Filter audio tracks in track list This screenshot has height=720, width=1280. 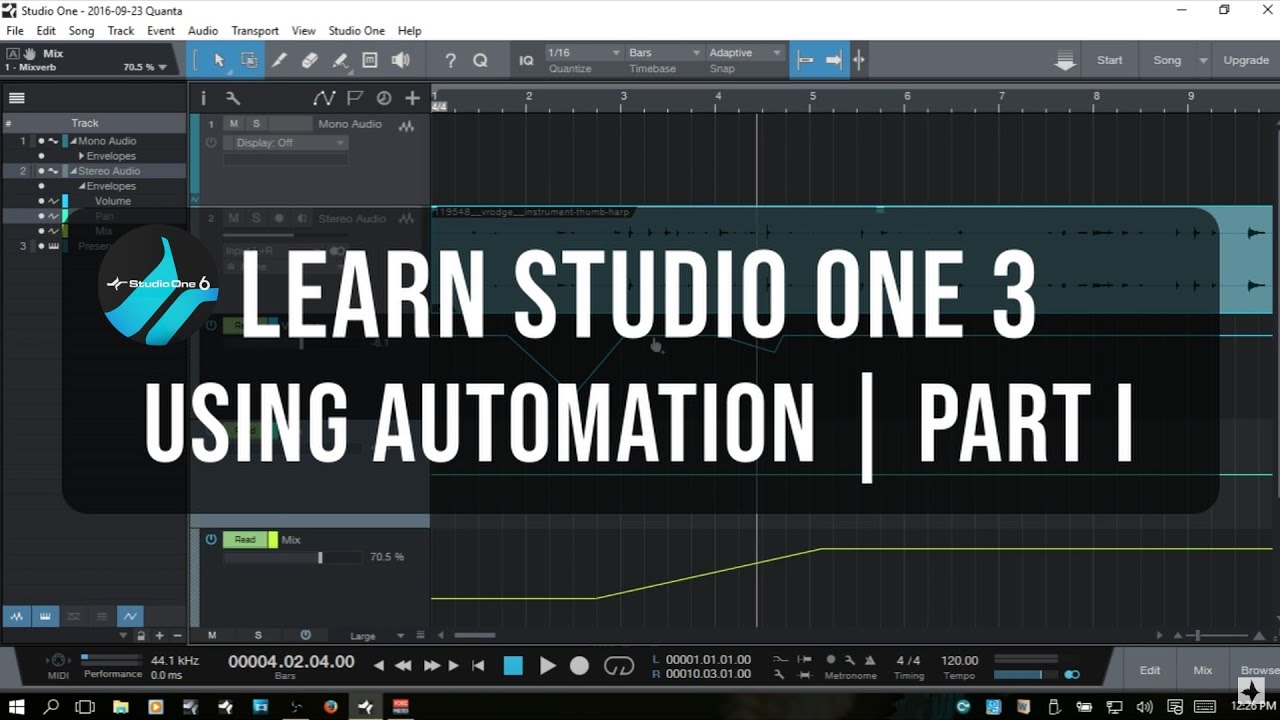16,617
